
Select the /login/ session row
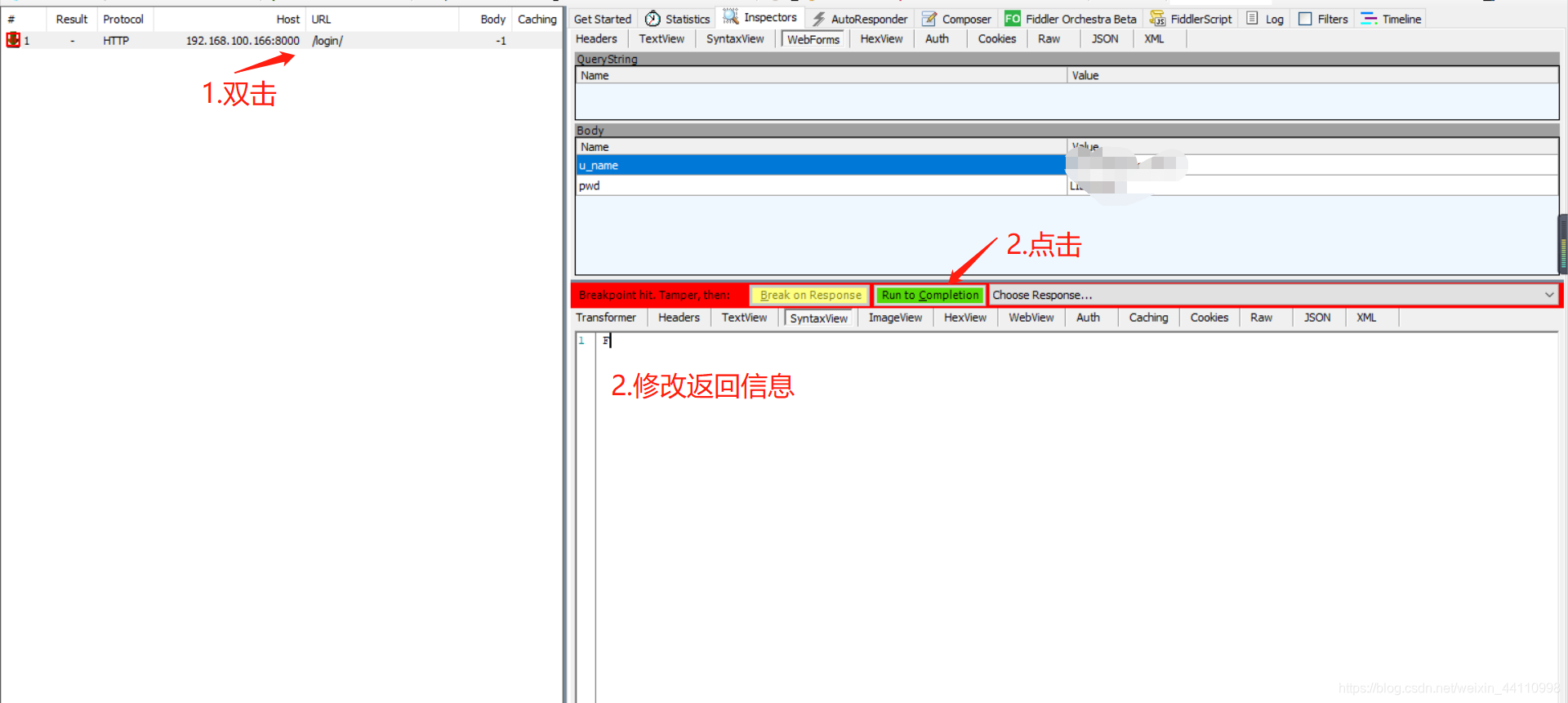pyautogui.click(x=281, y=40)
